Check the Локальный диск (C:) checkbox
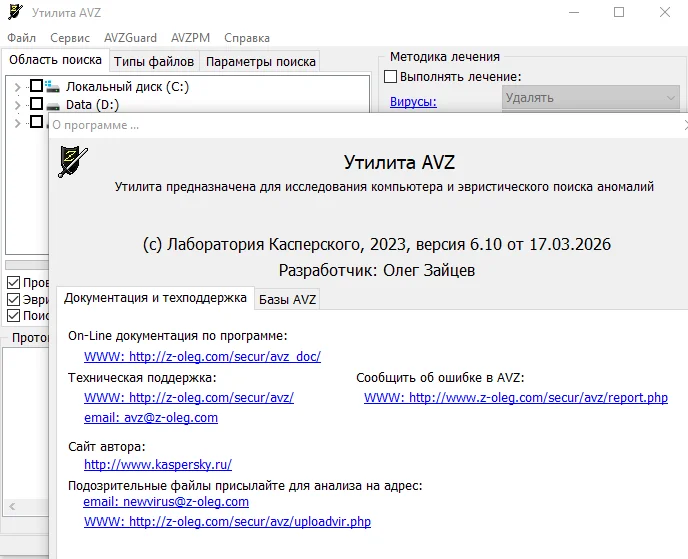The height and width of the screenshot is (559, 688). (x=36, y=86)
